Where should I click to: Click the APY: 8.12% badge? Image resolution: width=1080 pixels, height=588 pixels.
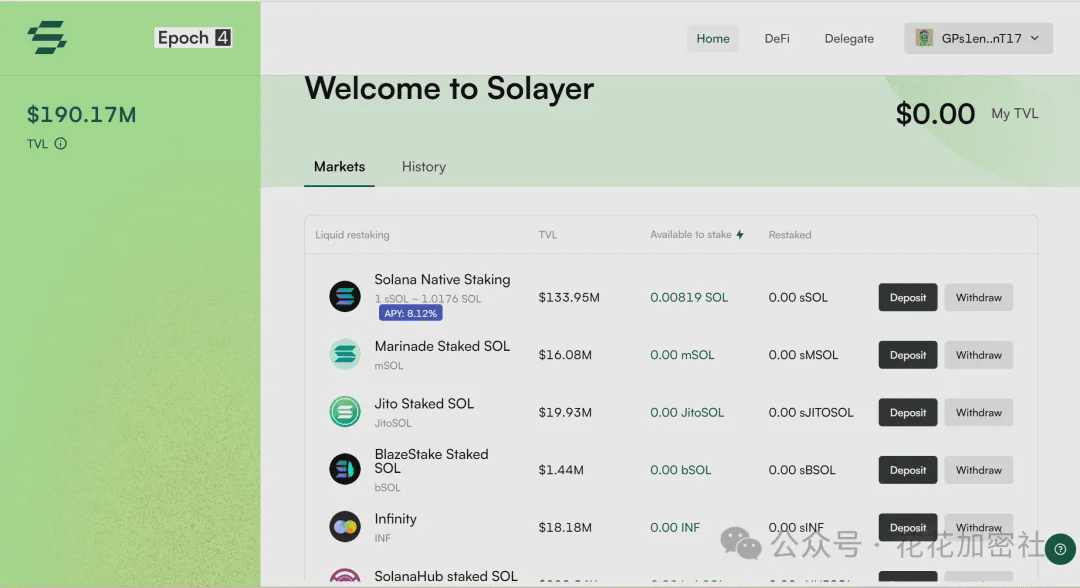(x=411, y=313)
